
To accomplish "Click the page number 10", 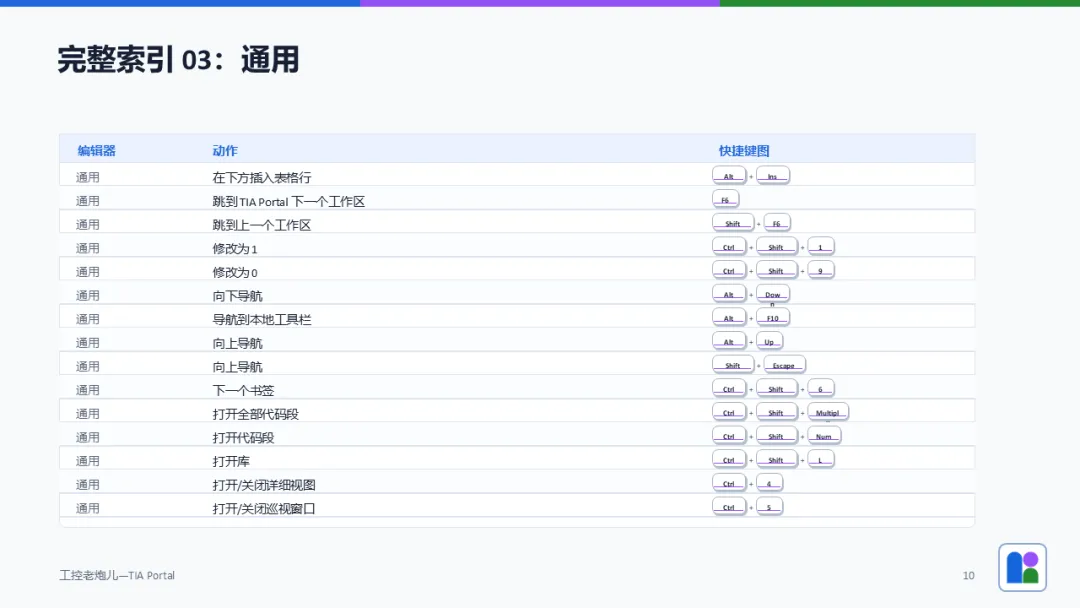I will coord(968,576).
